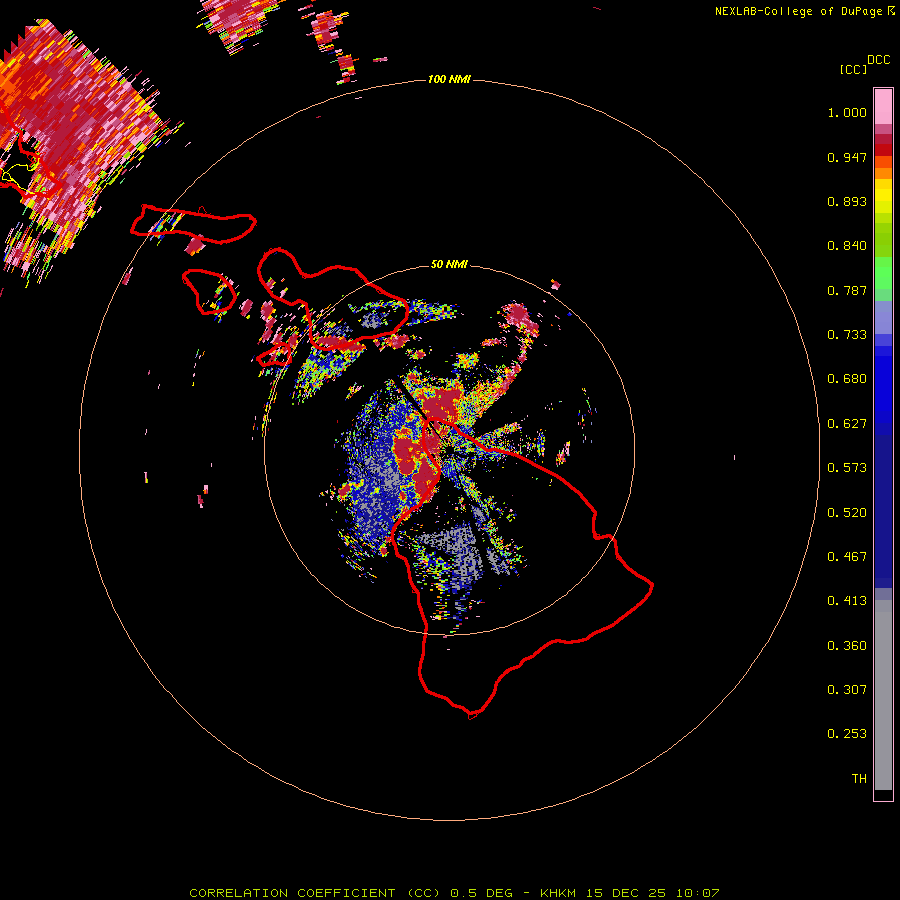
Task: Click the TH threshold label
Action: pos(859,779)
